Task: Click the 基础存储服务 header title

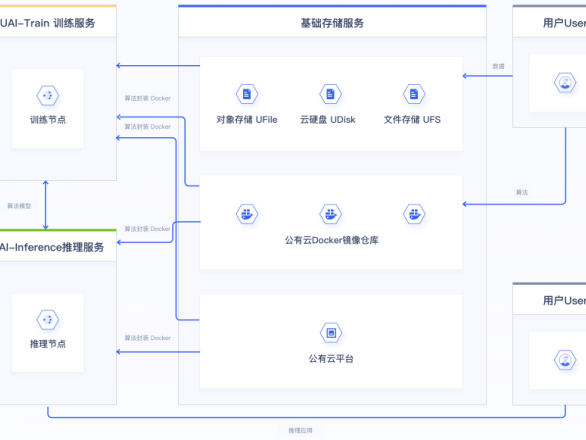Action: tap(332, 23)
